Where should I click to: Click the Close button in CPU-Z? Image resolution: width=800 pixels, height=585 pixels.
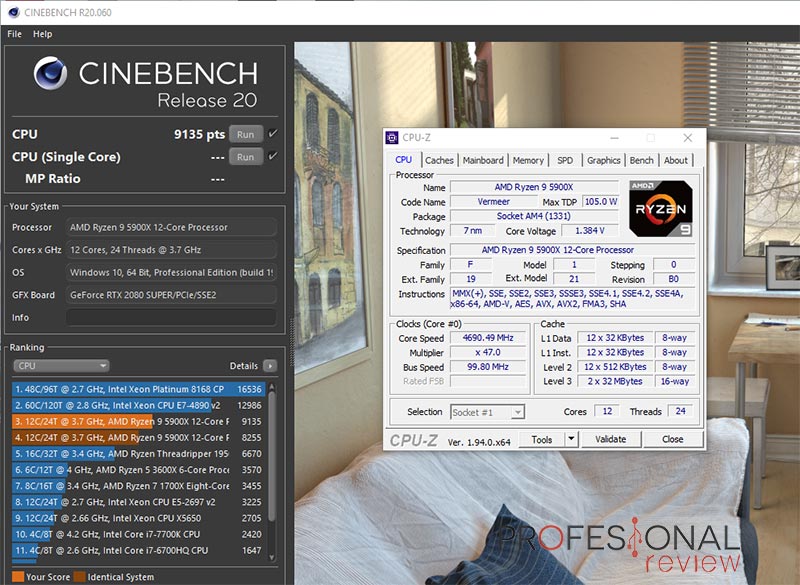(x=672, y=439)
